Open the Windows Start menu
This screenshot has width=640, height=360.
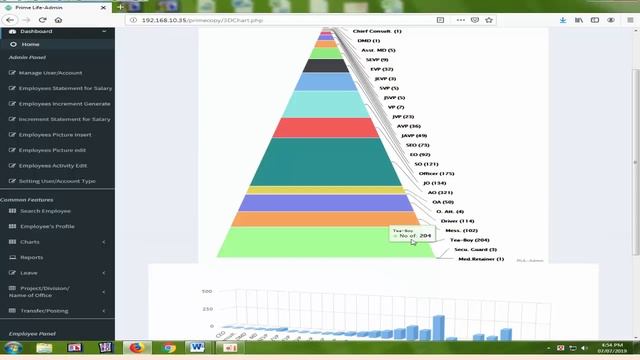coord(13,348)
